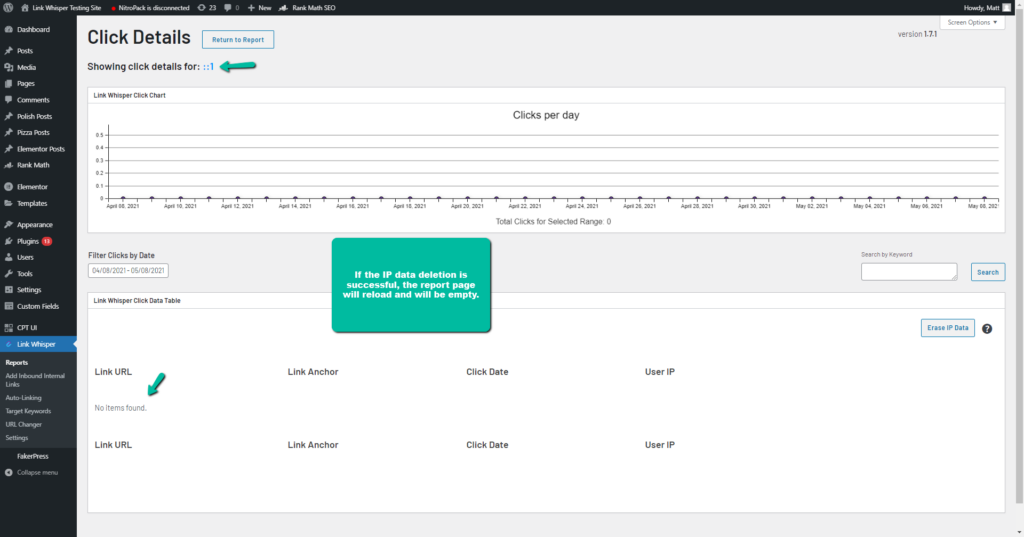This screenshot has width=1024, height=537.
Task: Open the comments bubble in admin bar
Action: pyautogui.click(x=231, y=8)
